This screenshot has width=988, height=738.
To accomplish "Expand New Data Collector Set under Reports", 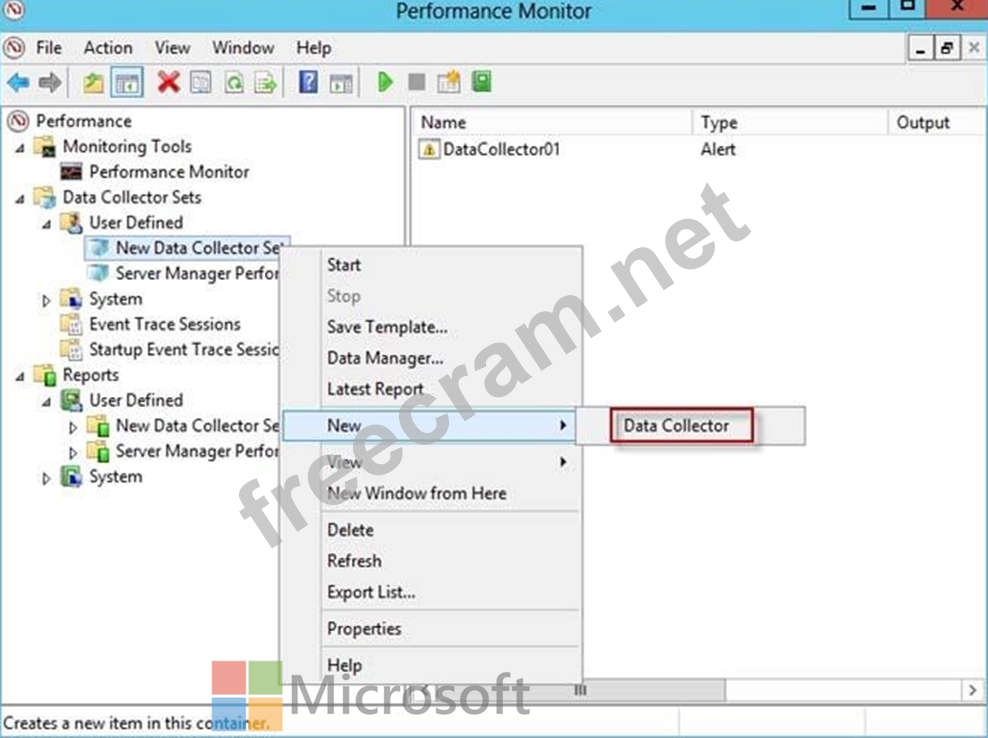I will 72,427.
